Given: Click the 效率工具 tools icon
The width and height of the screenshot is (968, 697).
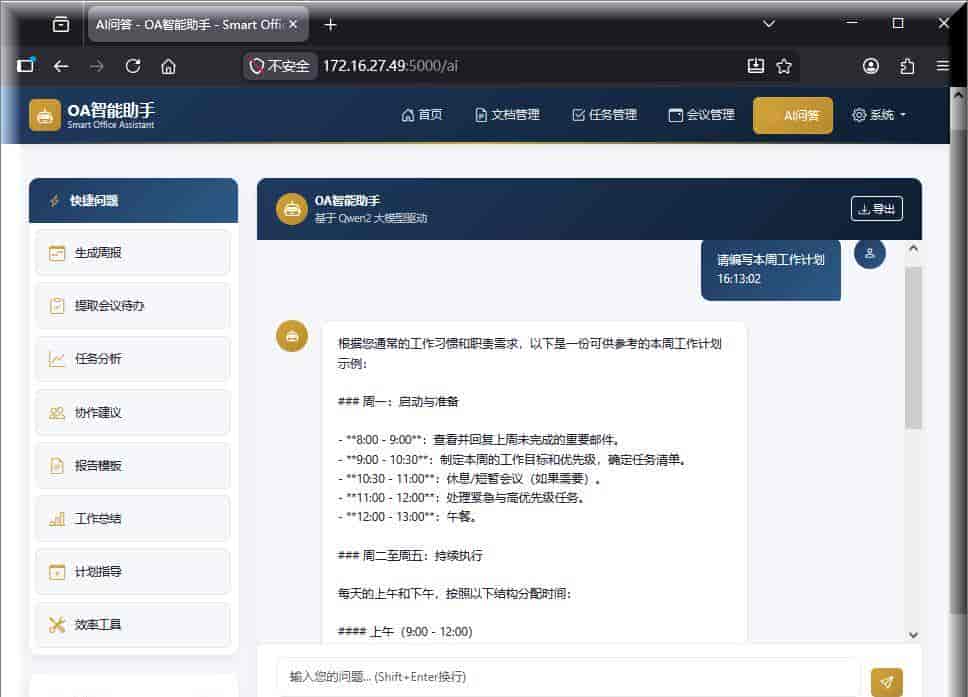Looking at the screenshot, I should coord(57,625).
